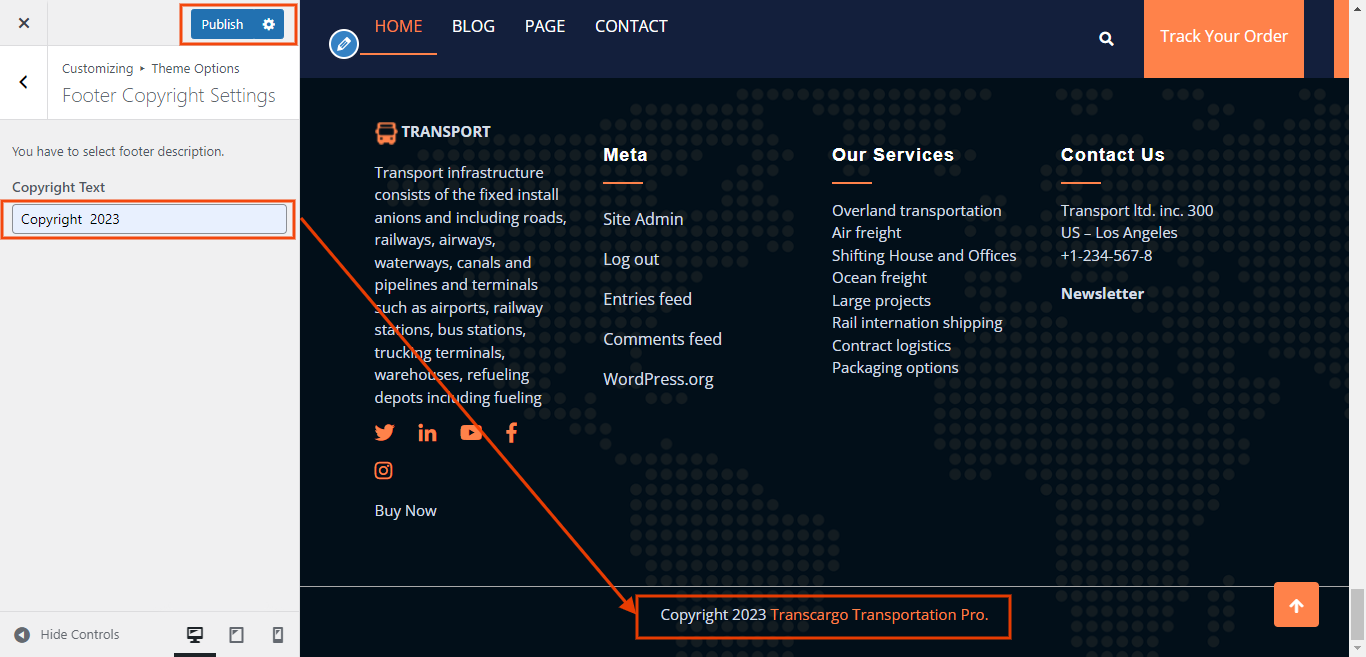Screen dimensions: 1366x657
Task: Switch to tablet preview mode
Action: click(x=237, y=635)
